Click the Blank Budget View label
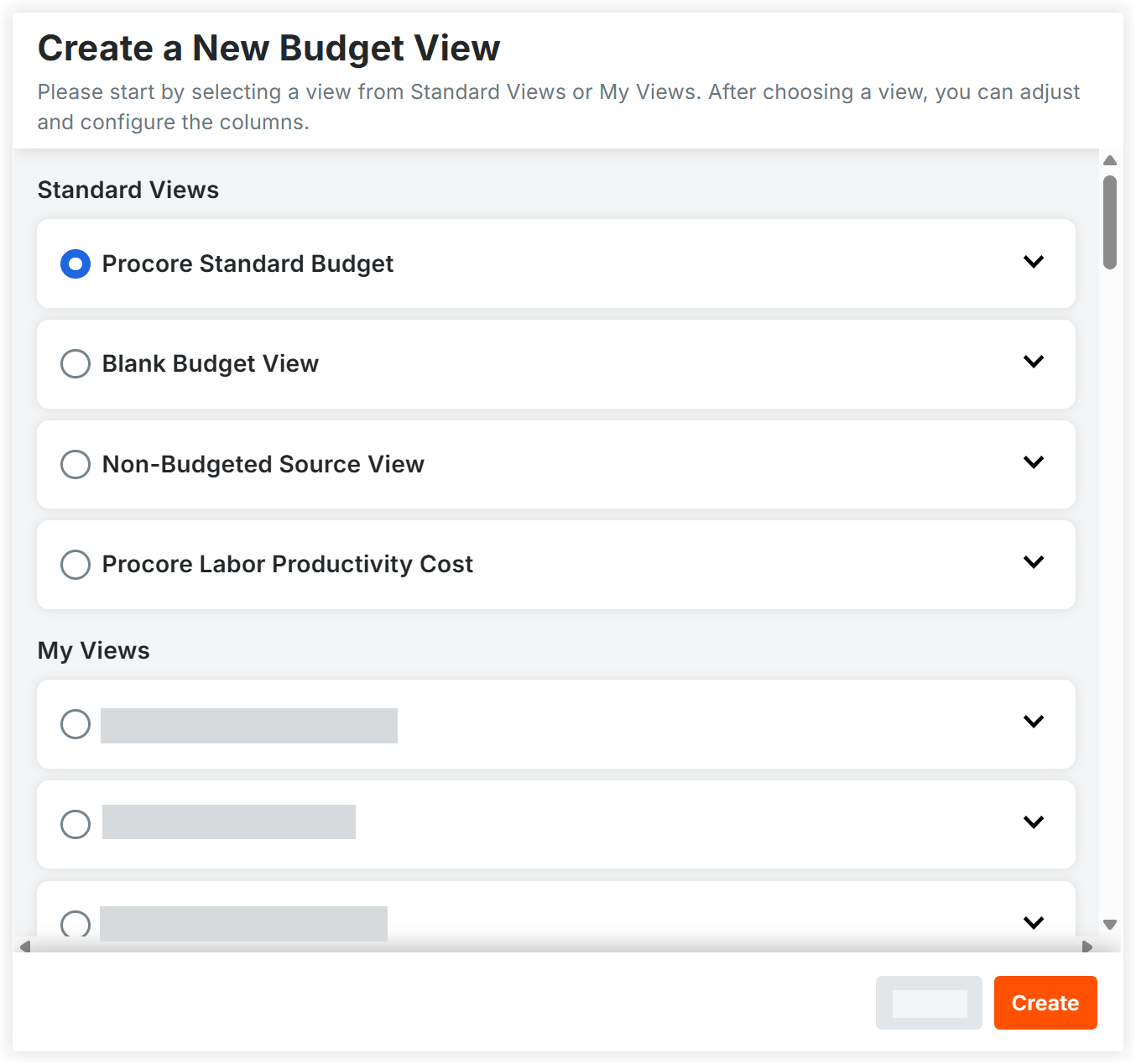This screenshot has height=1064, width=1136. click(x=211, y=364)
